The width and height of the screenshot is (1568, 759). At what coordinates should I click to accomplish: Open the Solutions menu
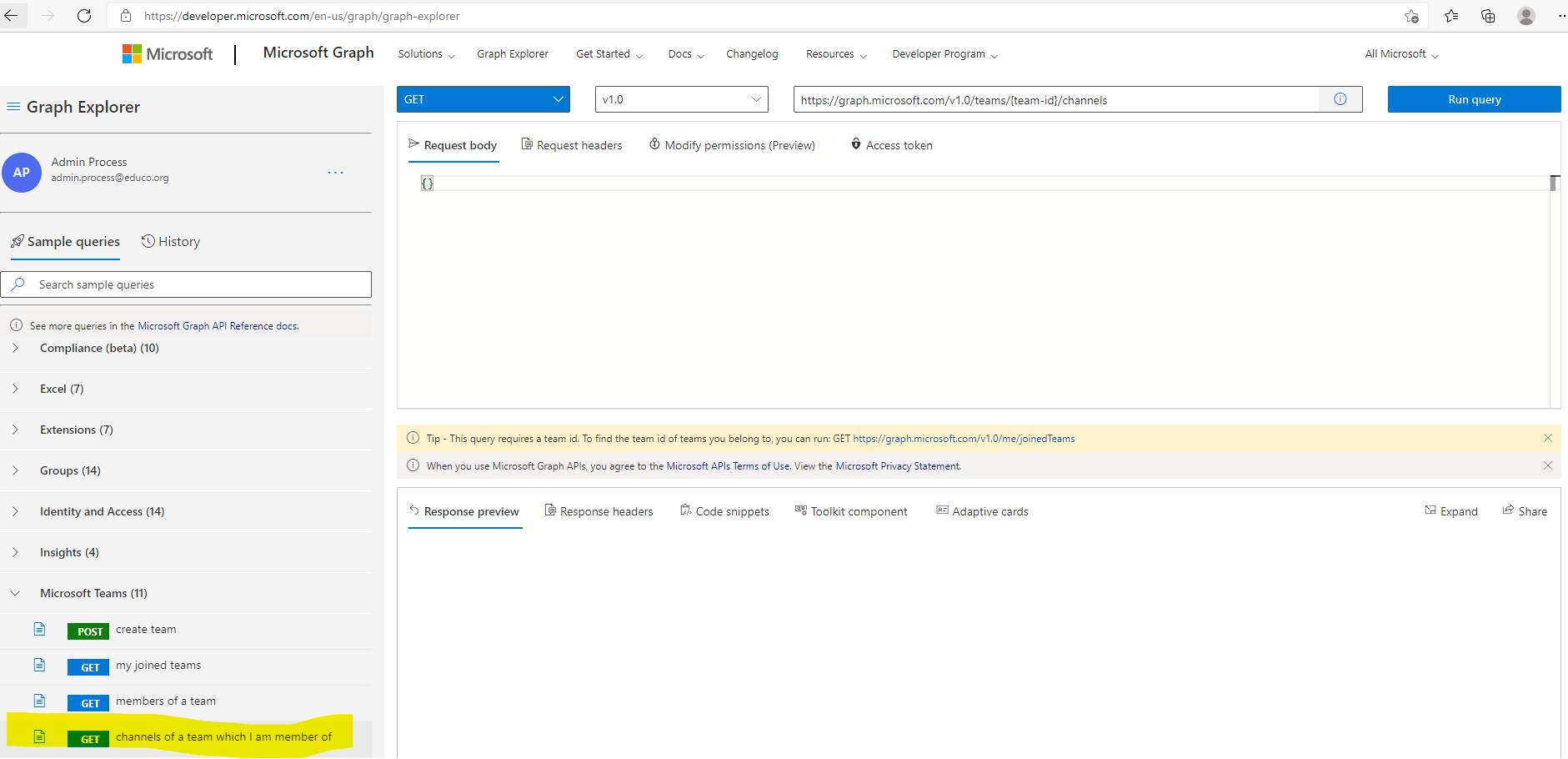click(427, 54)
